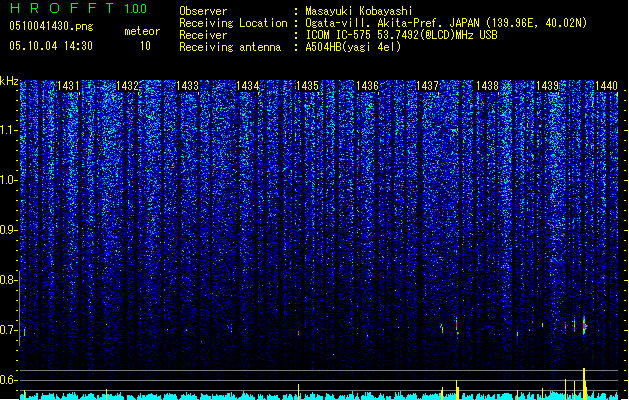
Task: Click the HROFFT 1.0.0 title text
Action: [79, 8]
